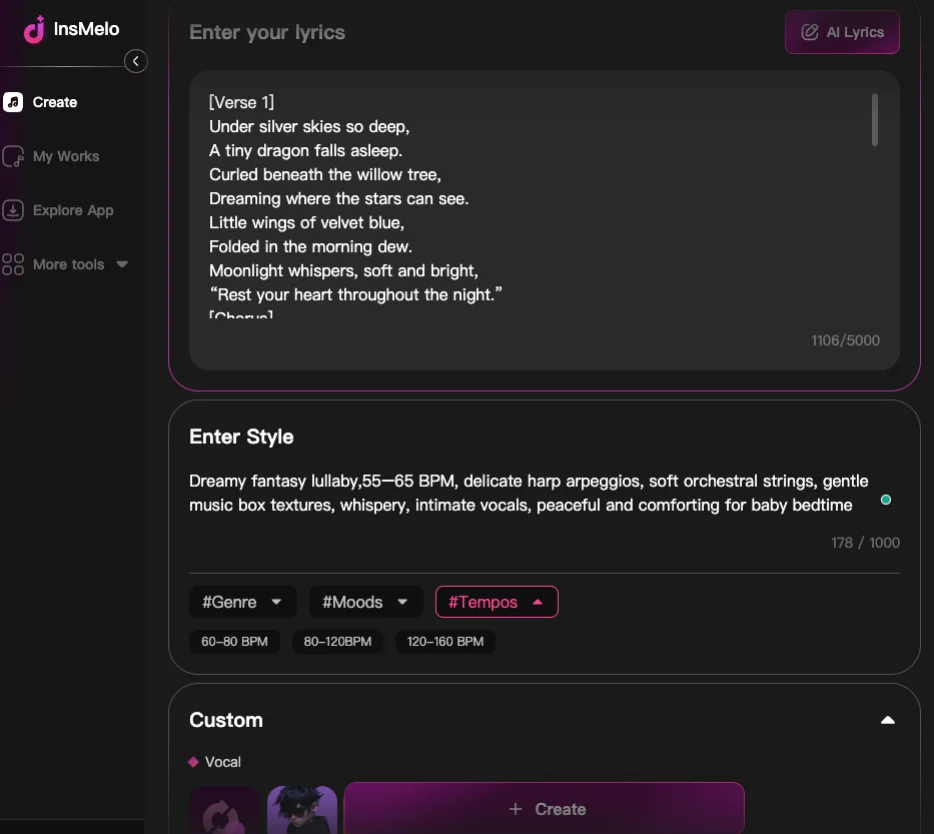This screenshot has height=834, width=934.
Task: Click the line 'Under silver skies so deep,'
Action: (x=309, y=127)
